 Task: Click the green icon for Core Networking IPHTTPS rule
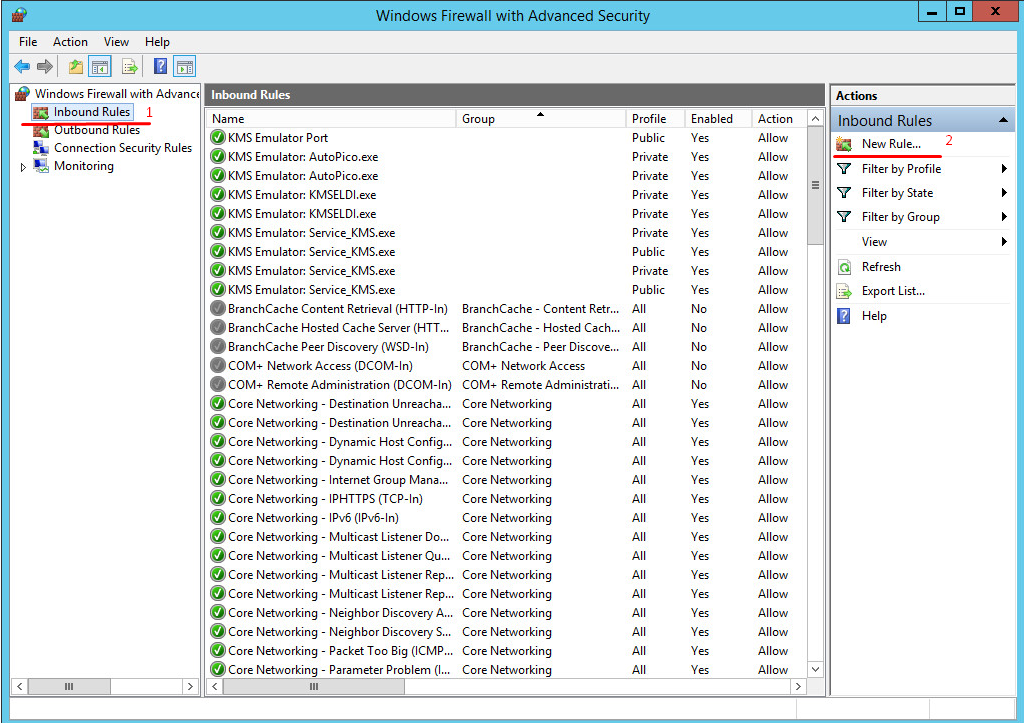click(x=218, y=499)
